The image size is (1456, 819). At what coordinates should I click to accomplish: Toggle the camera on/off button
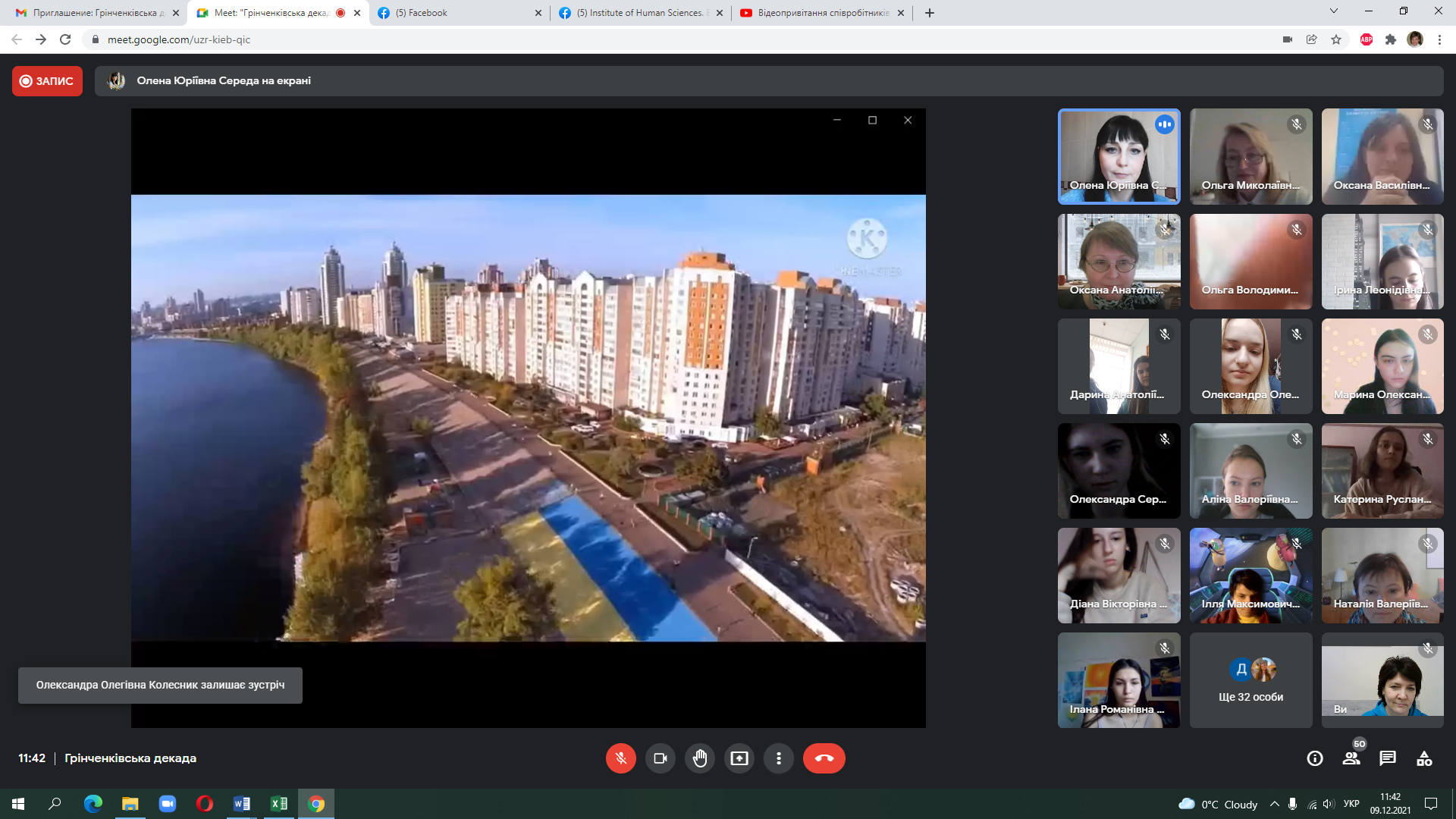click(660, 758)
